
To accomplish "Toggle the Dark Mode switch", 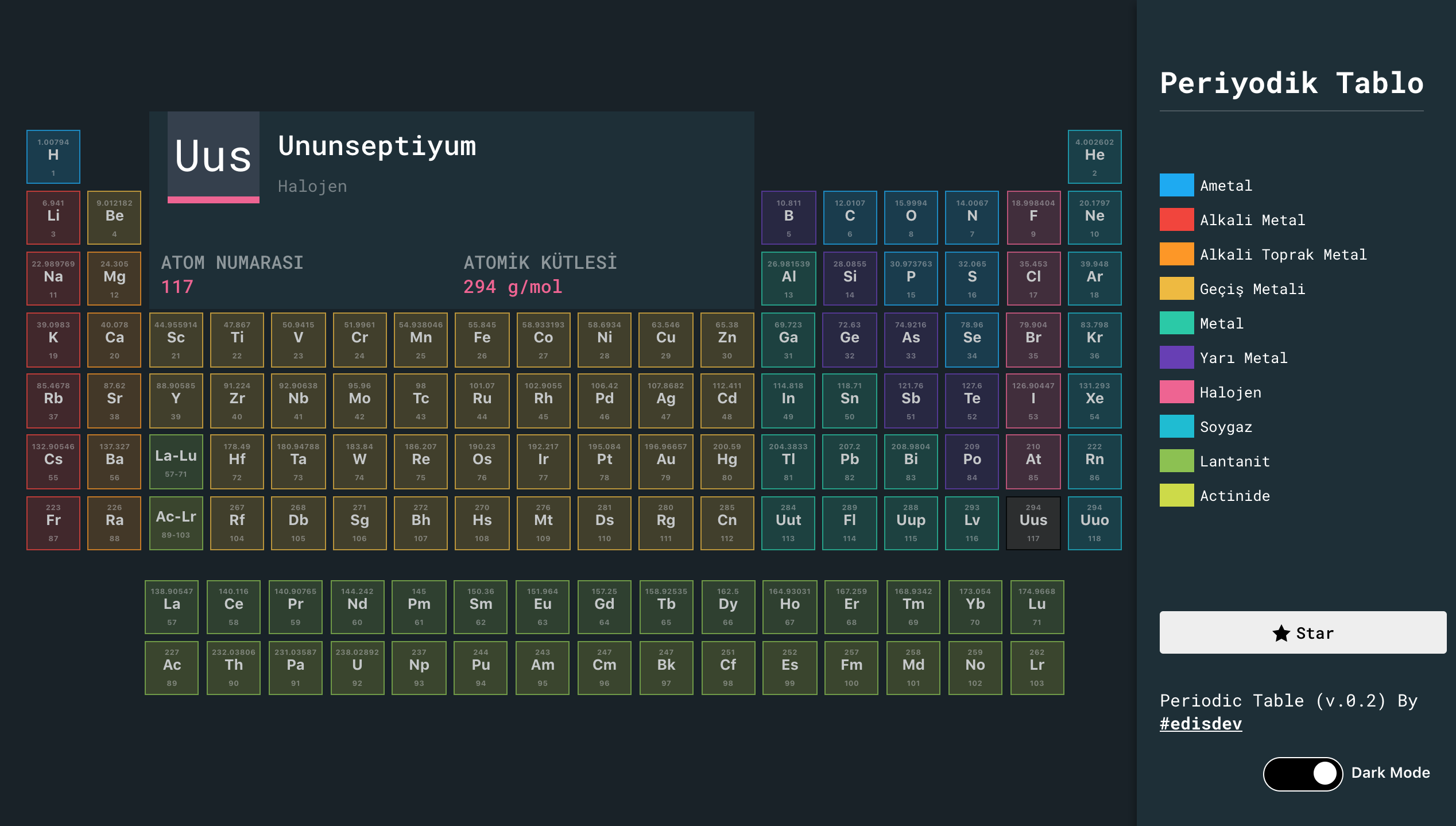I will click(x=1302, y=773).
